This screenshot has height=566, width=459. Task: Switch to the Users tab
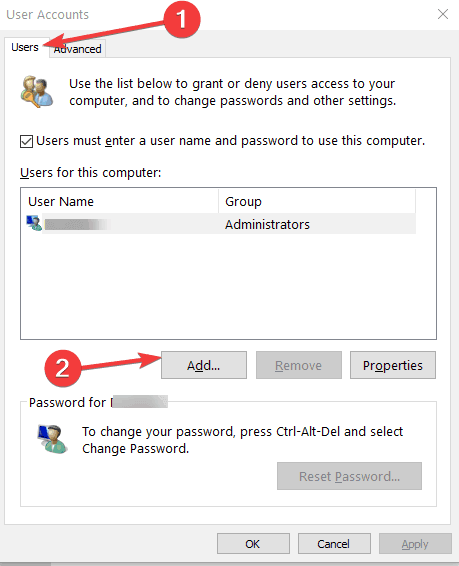(25, 47)
